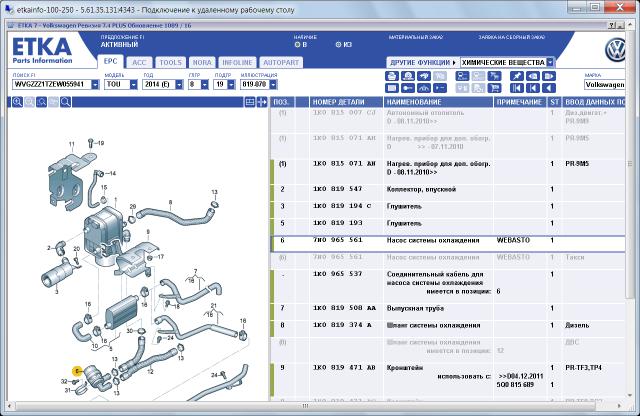Click the cross-arrow move icon above the illustration
640x416 pixels.
pos(262,102)
